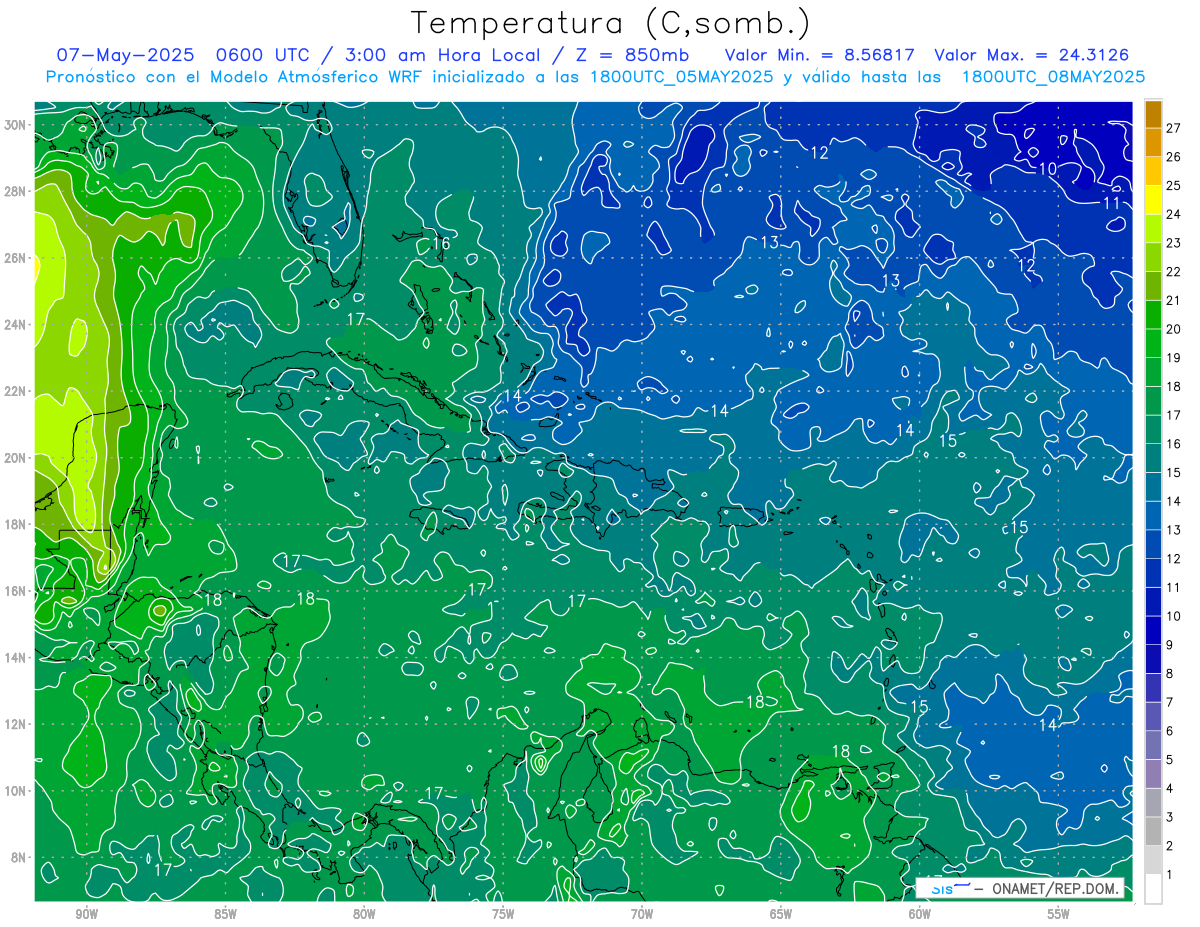Click the "85W" longitude axis label
The height and width of the screenshot is (927, 1200).
tap(225, 914)
